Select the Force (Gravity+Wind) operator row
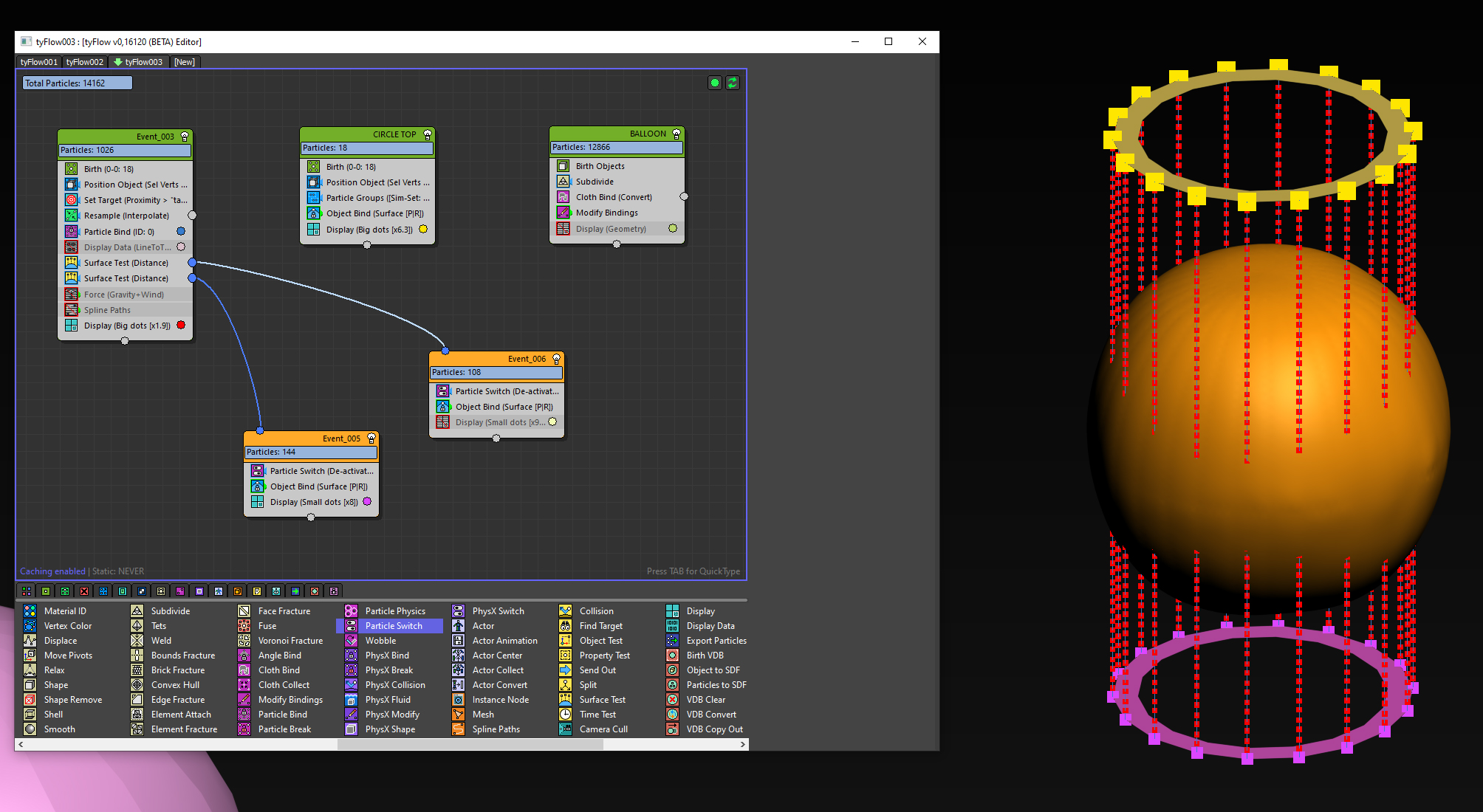The width and height of the screenshot is (1483, 812). 123,295
